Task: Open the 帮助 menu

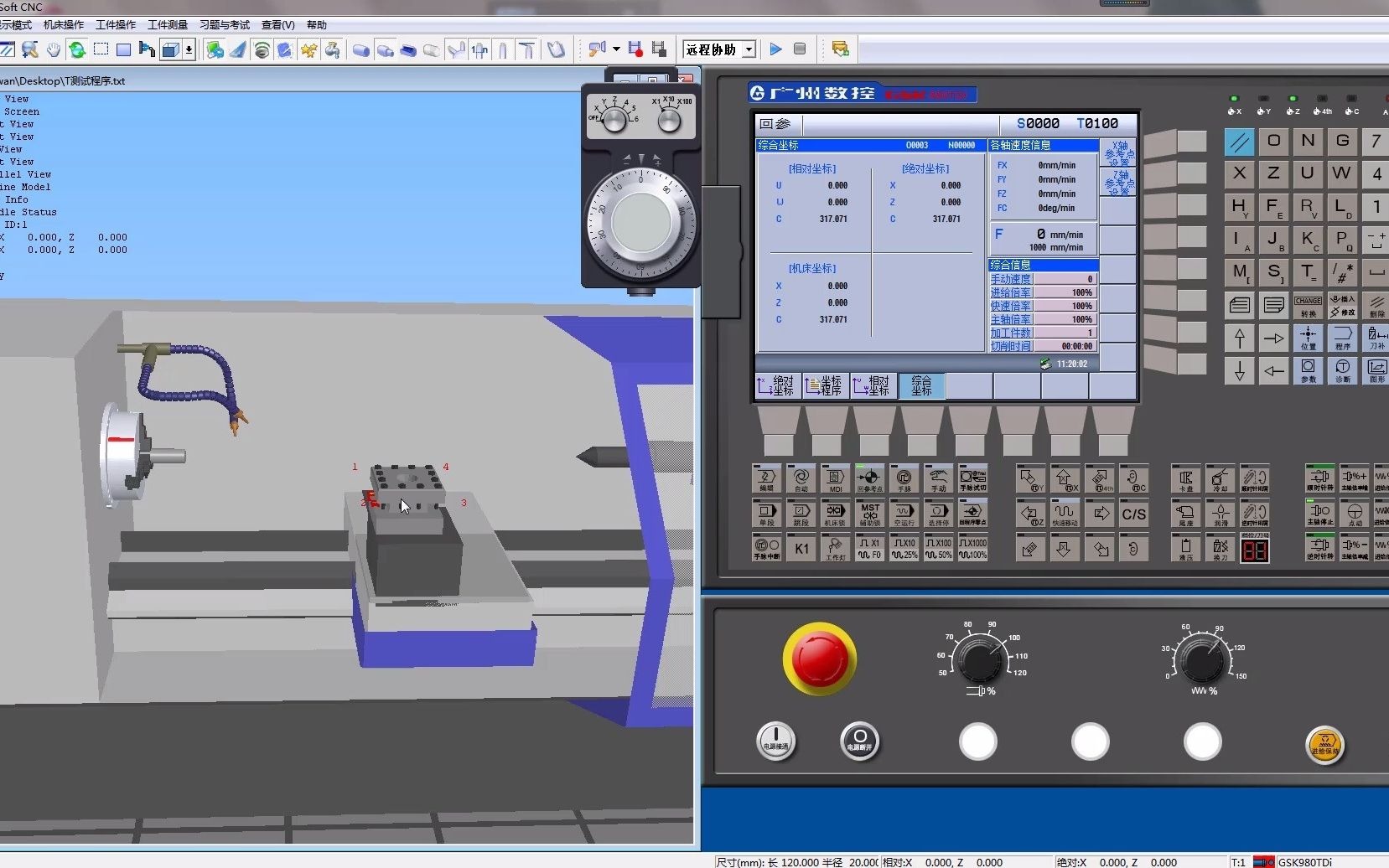Action: tap(317, 25)
